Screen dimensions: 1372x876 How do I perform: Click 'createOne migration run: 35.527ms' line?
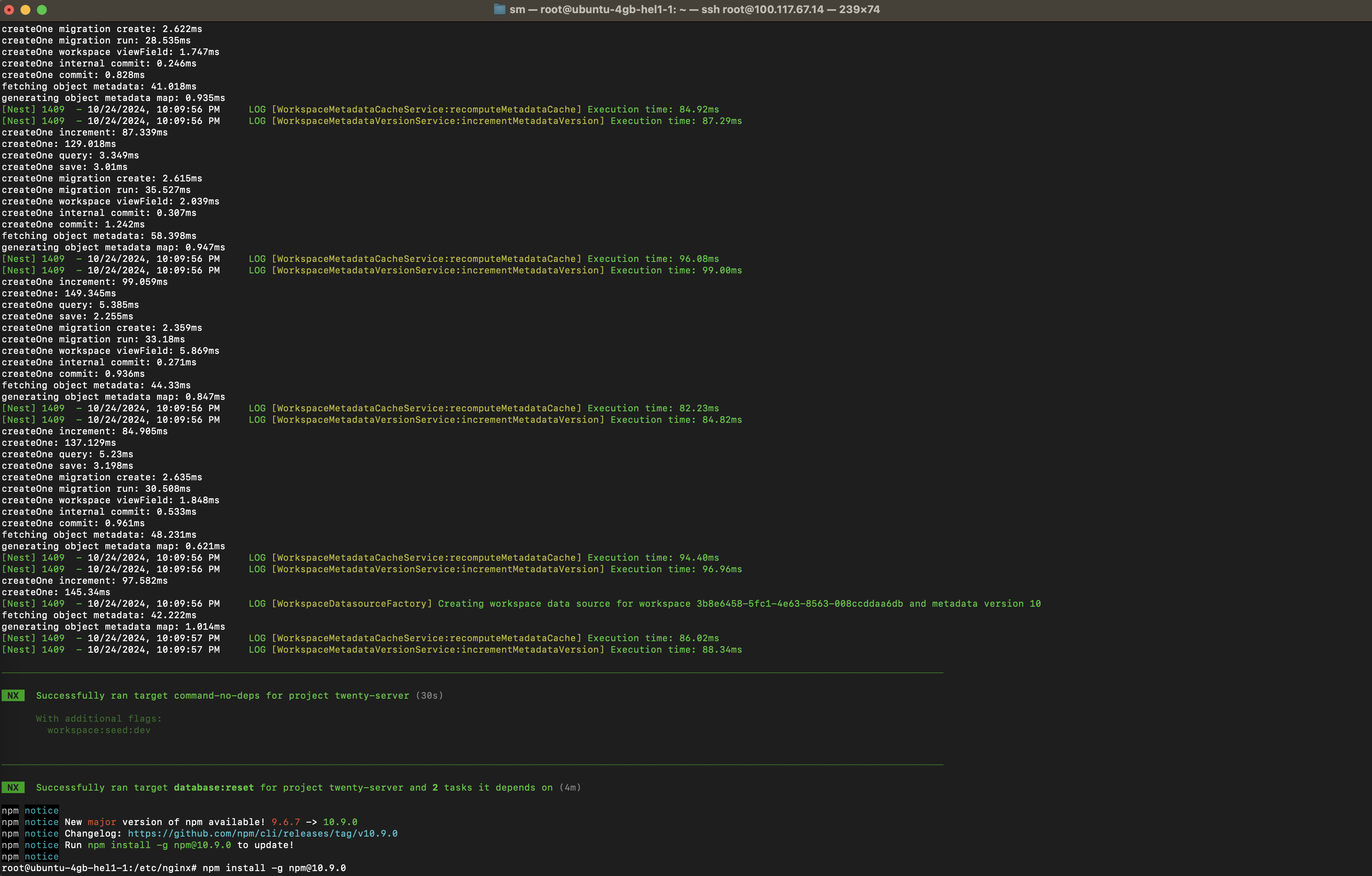coord(96,189)
